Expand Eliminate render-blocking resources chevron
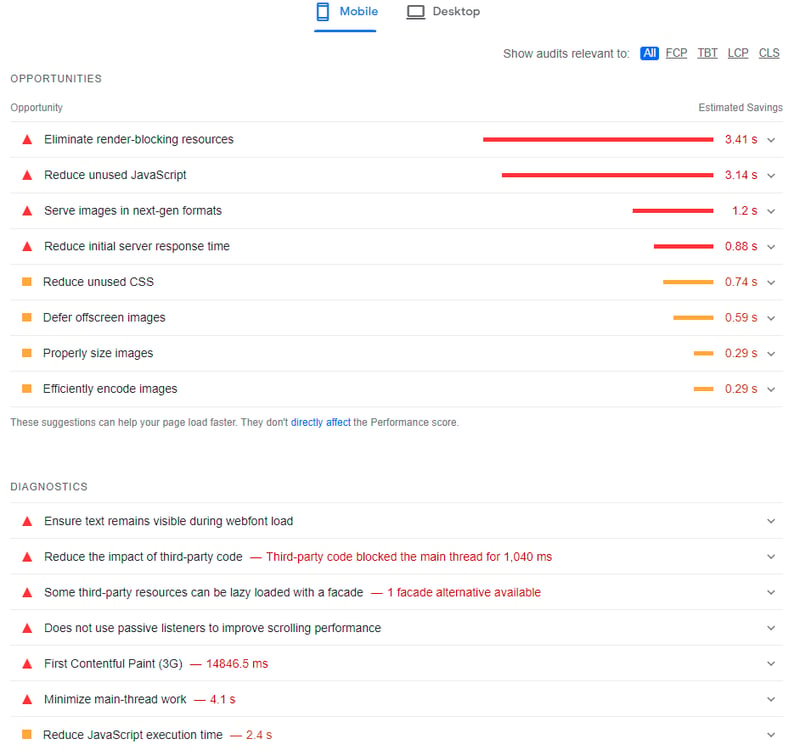The image size is (800, 750). 771,140
